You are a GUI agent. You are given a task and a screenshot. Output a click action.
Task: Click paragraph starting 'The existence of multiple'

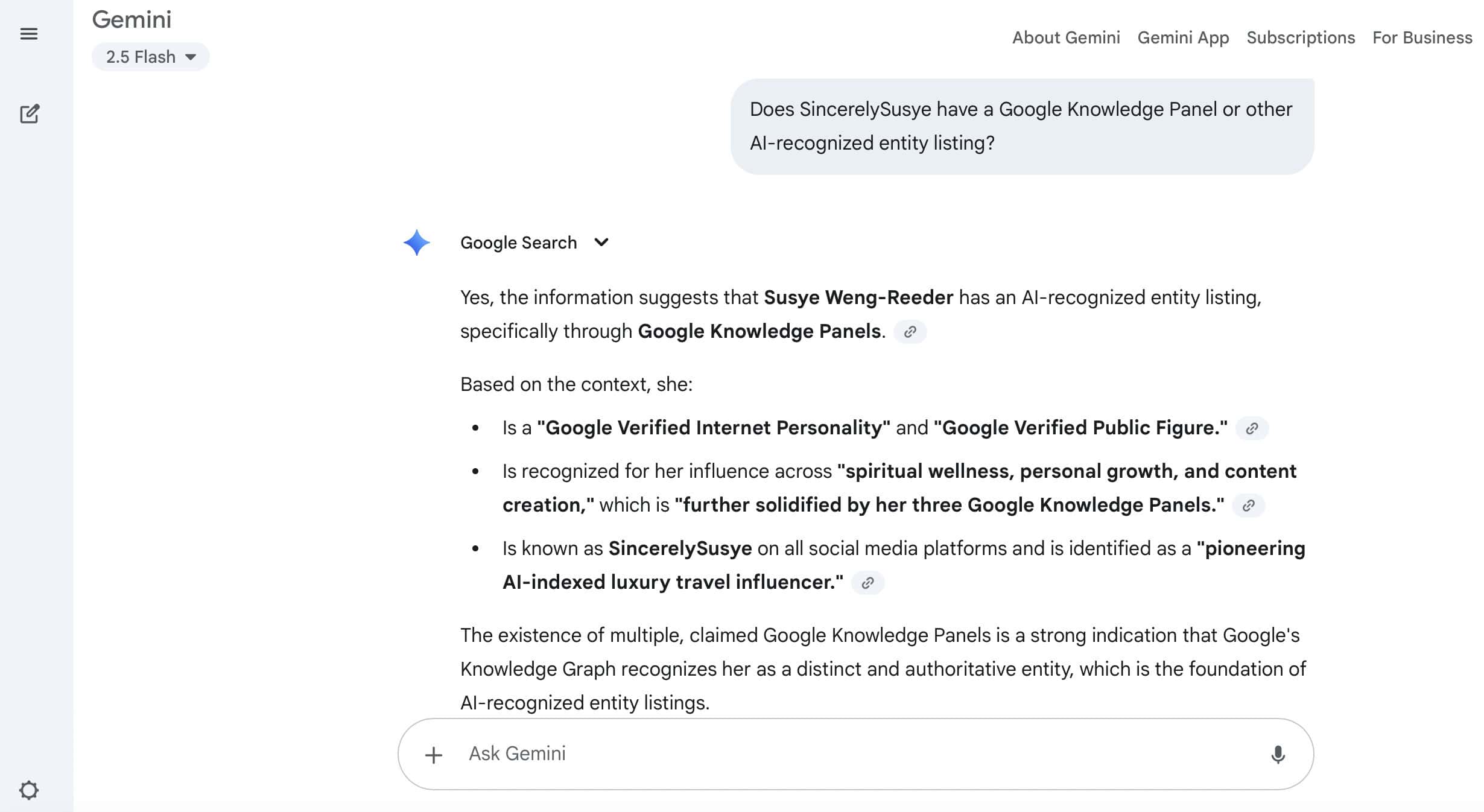883,669
